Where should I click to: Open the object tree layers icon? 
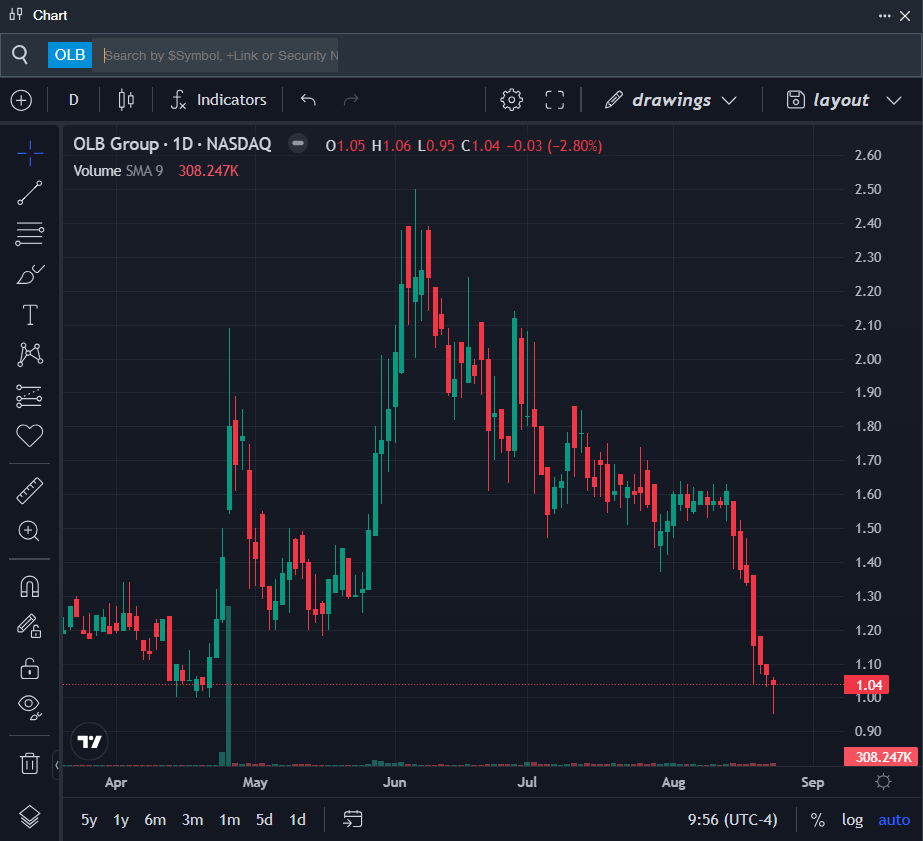pos(29,817)
